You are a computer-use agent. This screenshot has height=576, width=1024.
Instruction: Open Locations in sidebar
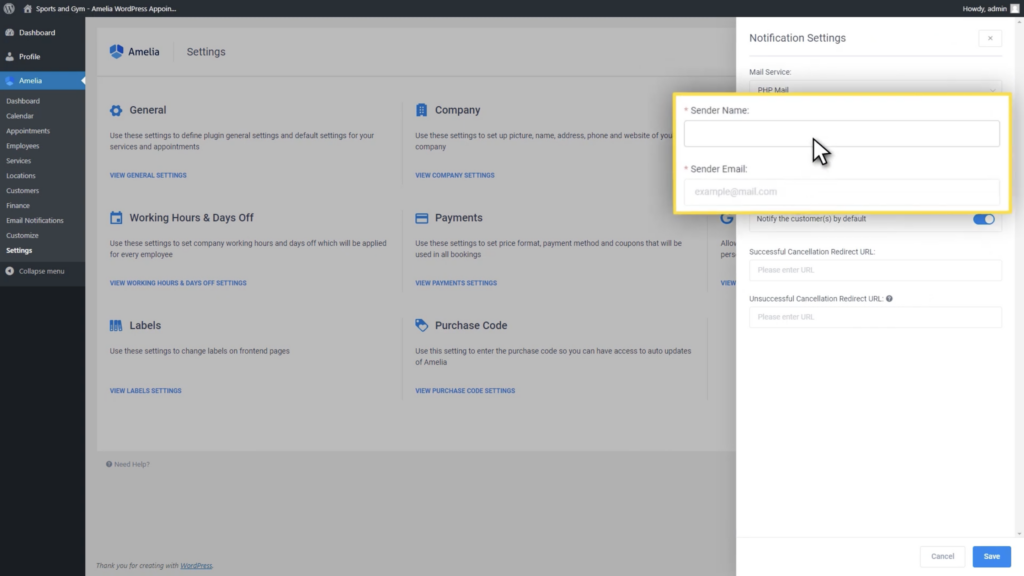(x=21, y=176)
